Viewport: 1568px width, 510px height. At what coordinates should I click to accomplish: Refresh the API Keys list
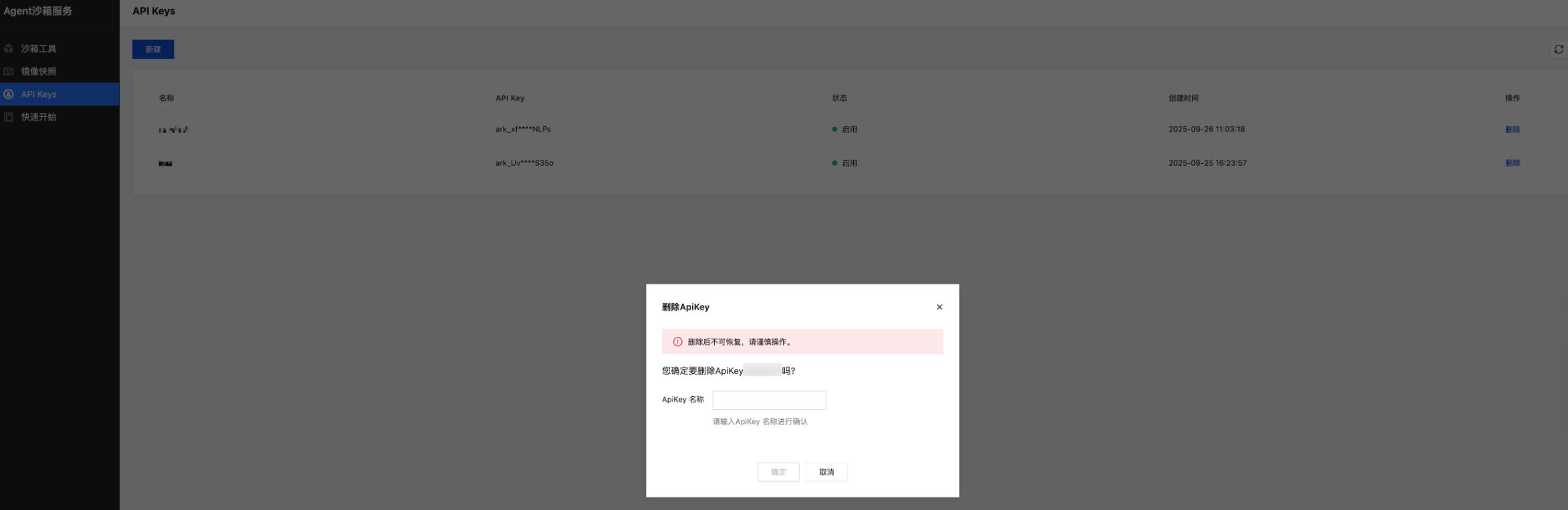(x=1559, y=49)
